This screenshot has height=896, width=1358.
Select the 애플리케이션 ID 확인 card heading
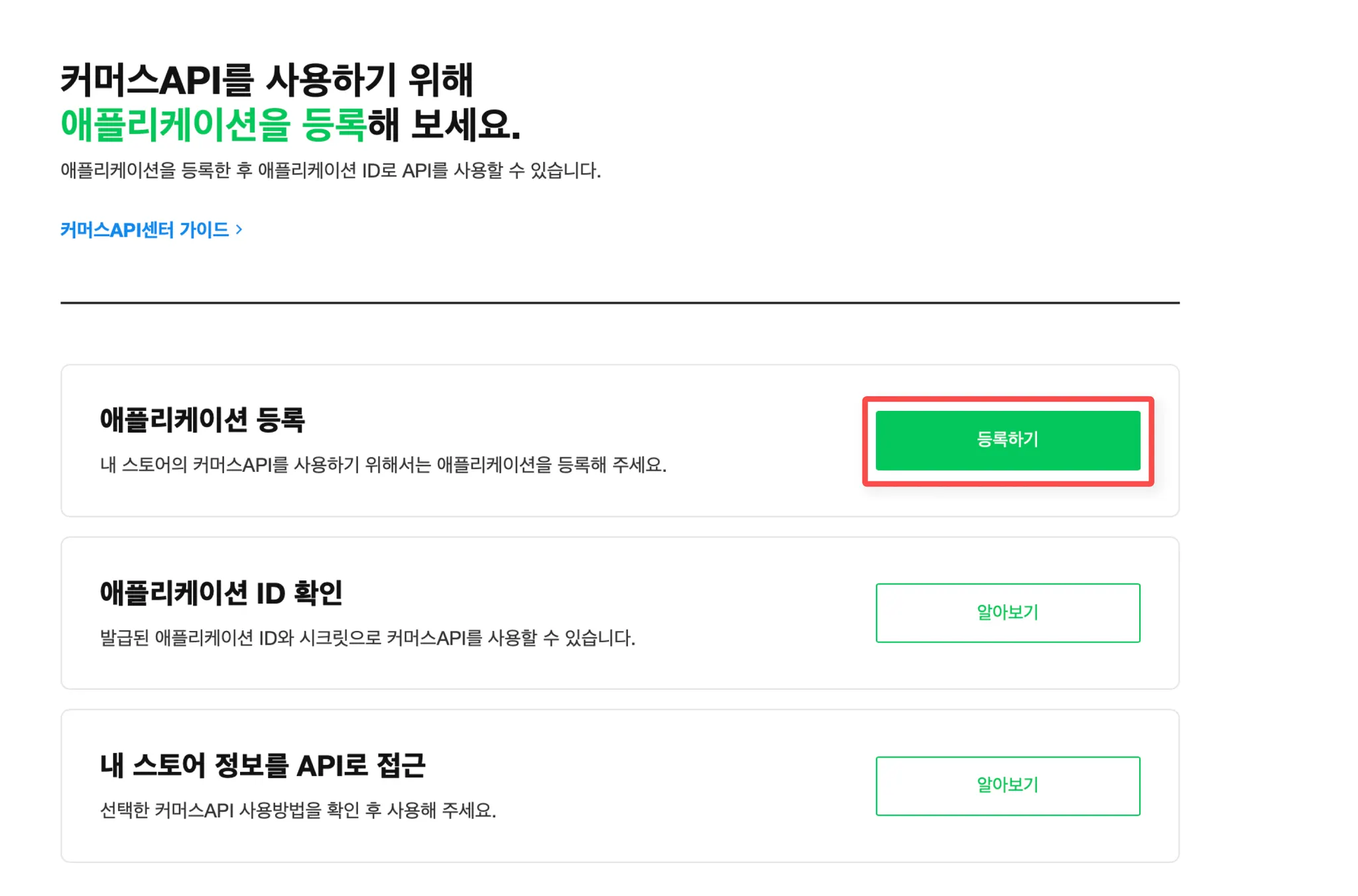(x=221, y=592)
